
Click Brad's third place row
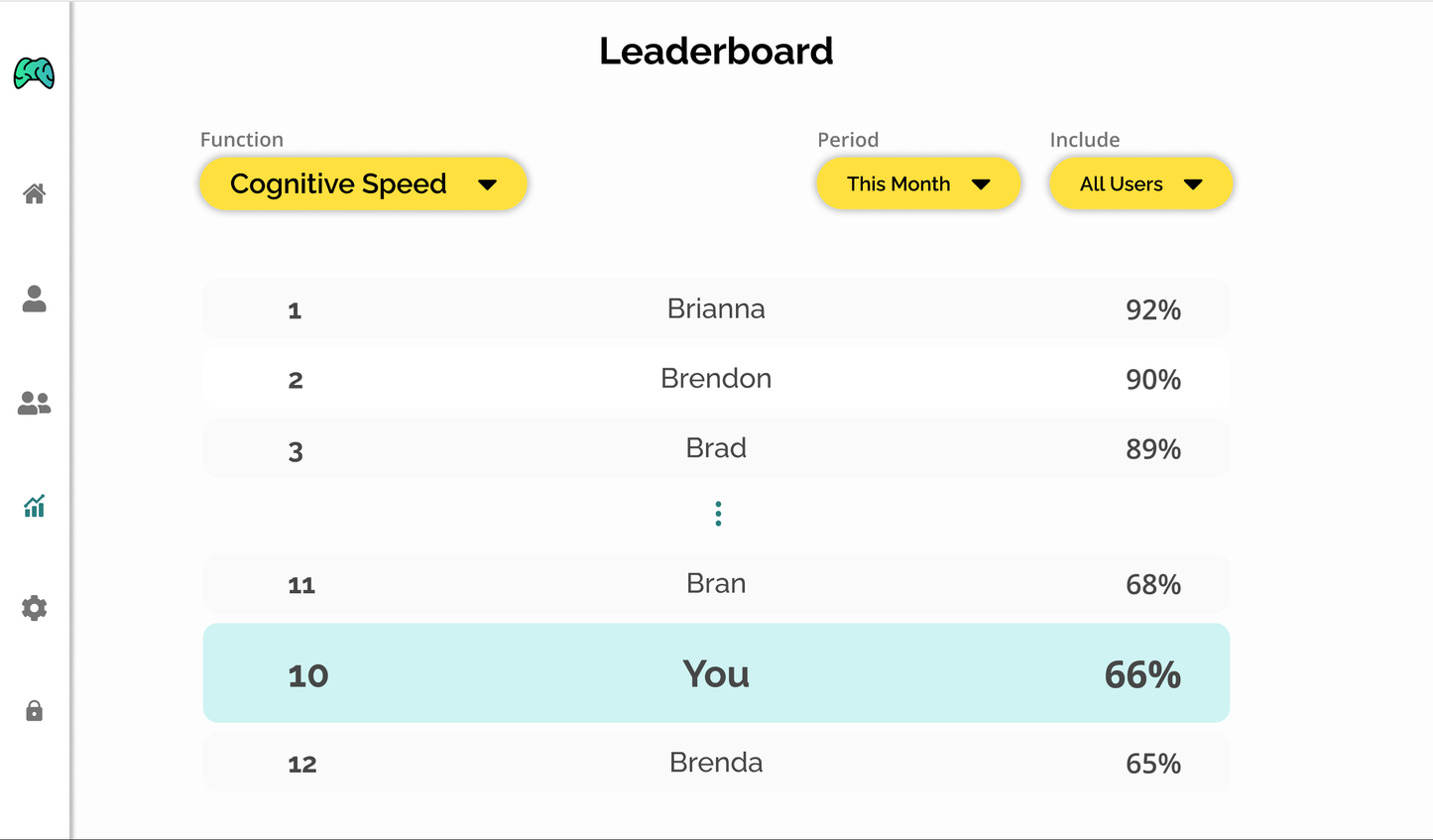(716, 448)
